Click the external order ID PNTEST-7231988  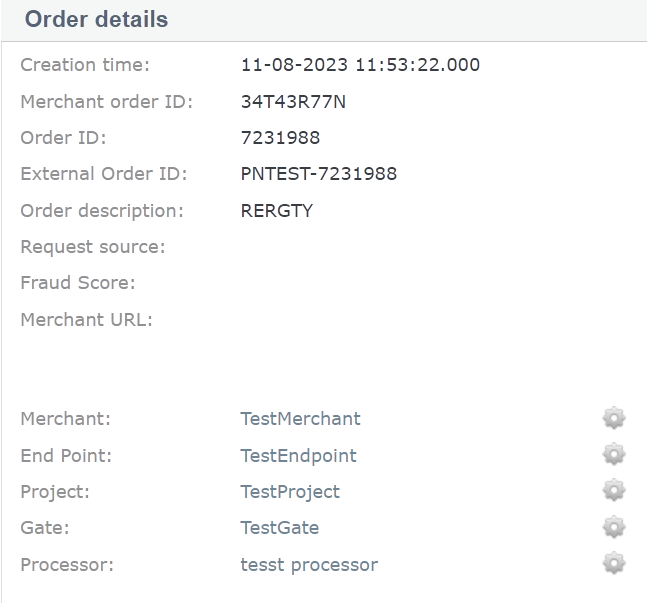319,174
